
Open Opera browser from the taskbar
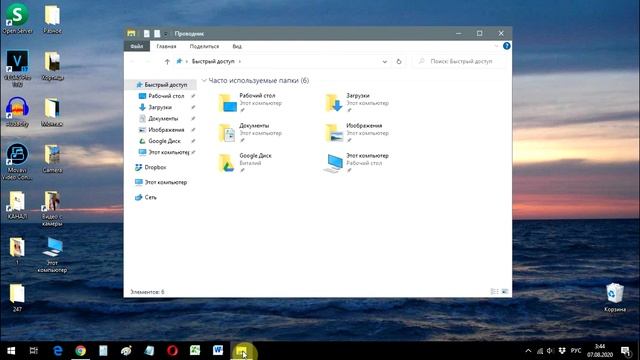(172, 351)
